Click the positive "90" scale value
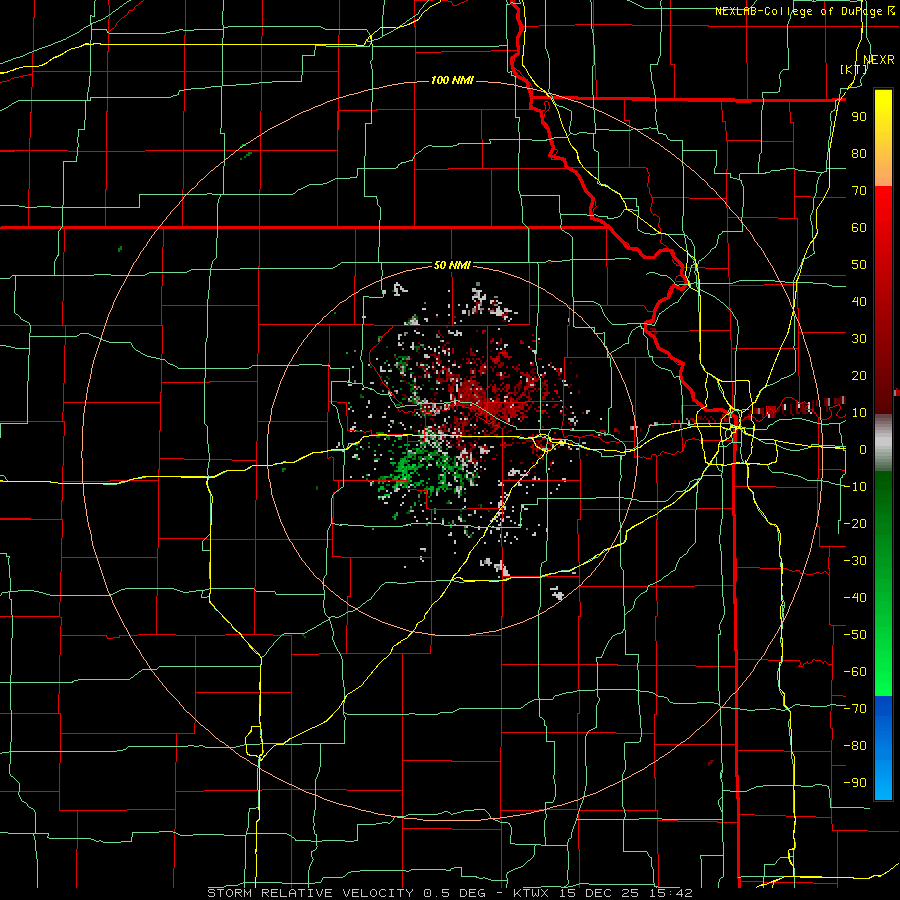This screenshot has width=900, height=900. click(x=859, y=117)
